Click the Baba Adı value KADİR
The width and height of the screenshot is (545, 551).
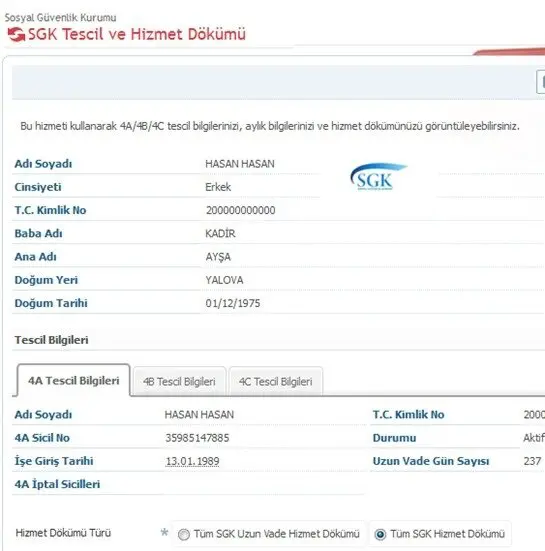point(220,233)
